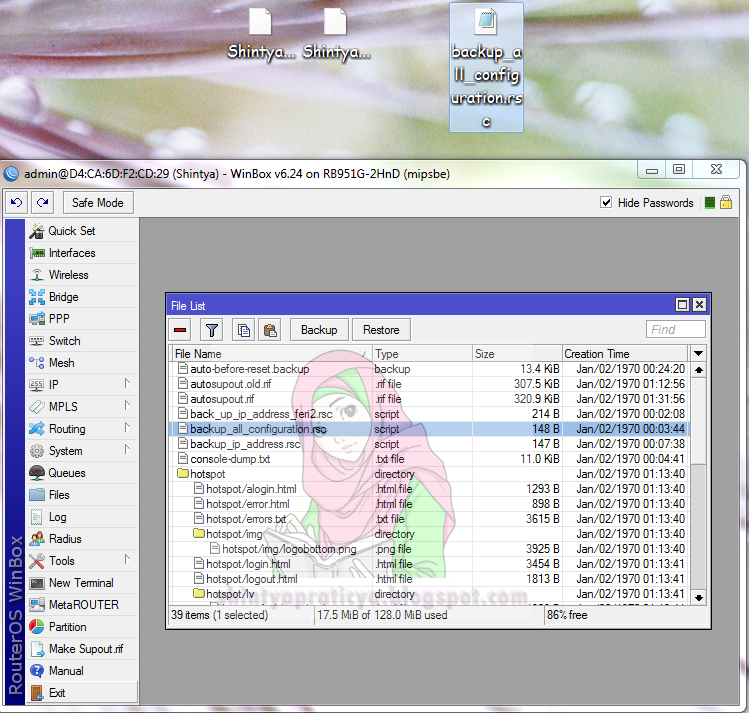
Task: Click the Exit door icon
Action: (x=37, y=692)
